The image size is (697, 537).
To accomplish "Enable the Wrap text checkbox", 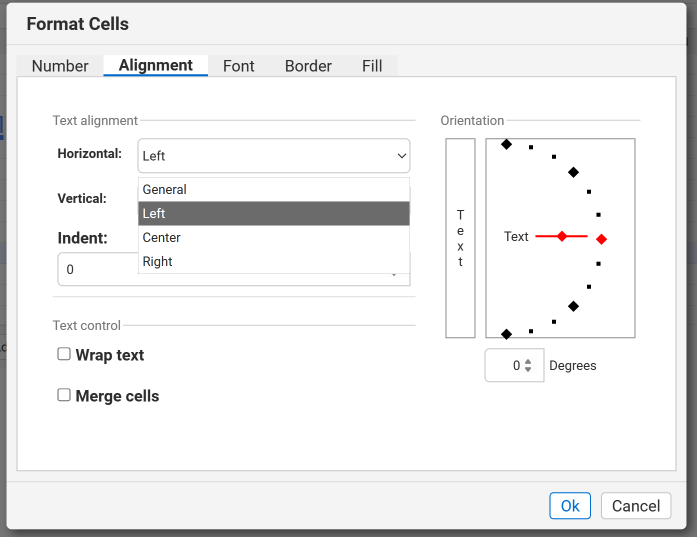I will [64, 354].
